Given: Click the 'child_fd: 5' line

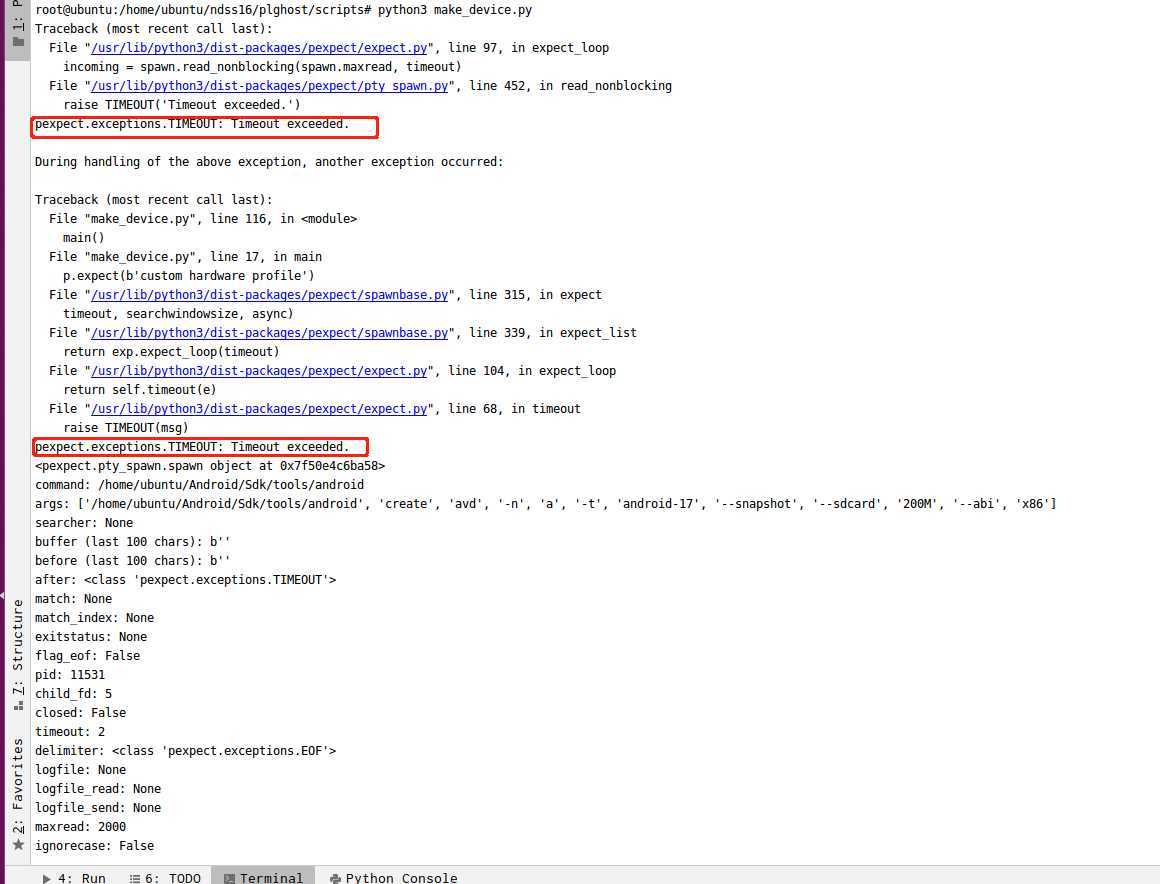Looking at the screenshot, I should [73, 694].
